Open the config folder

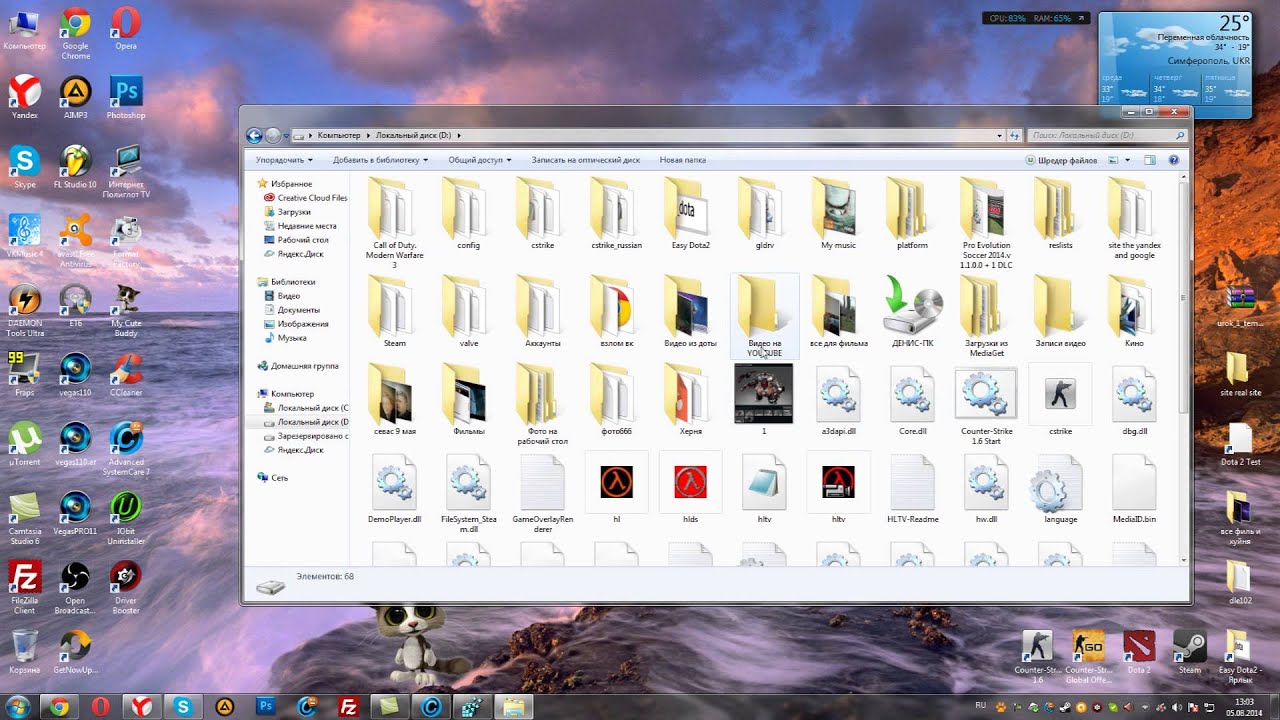tap(468, 214)
